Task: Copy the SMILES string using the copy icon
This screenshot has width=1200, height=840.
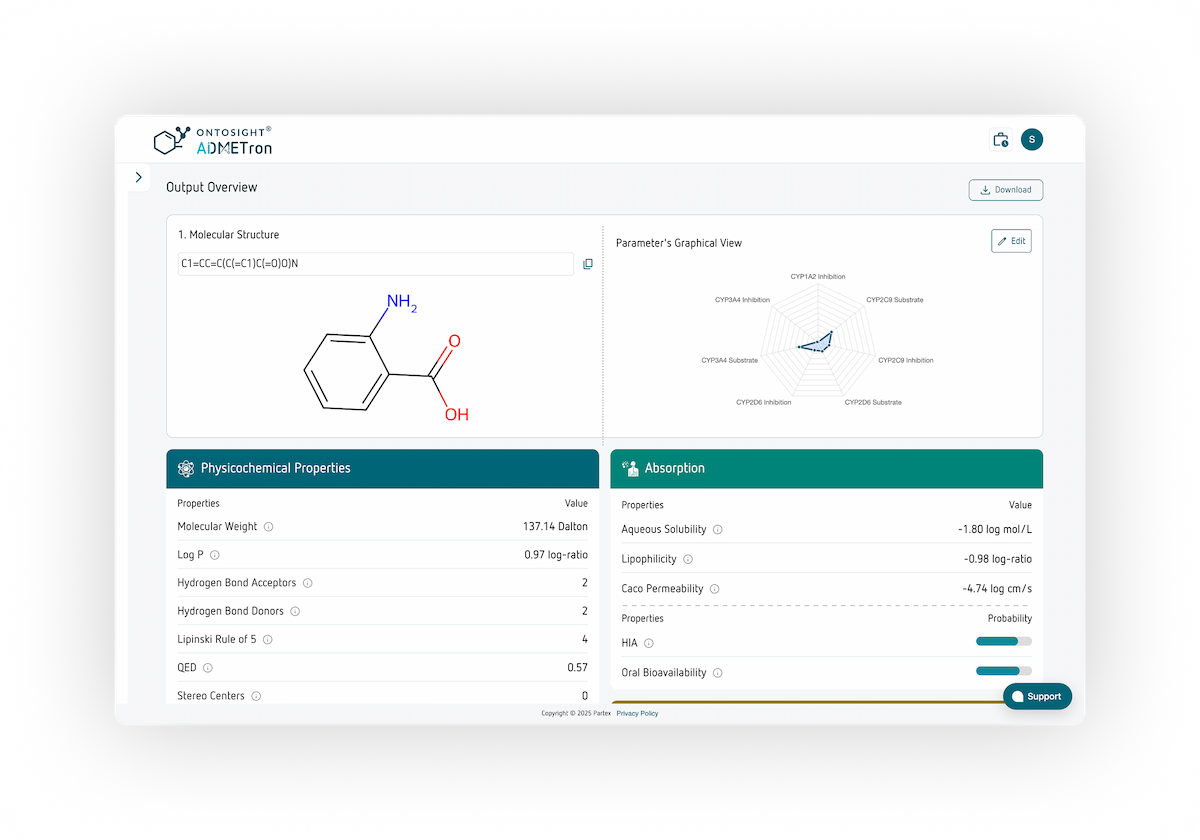Action: [587, 264]
